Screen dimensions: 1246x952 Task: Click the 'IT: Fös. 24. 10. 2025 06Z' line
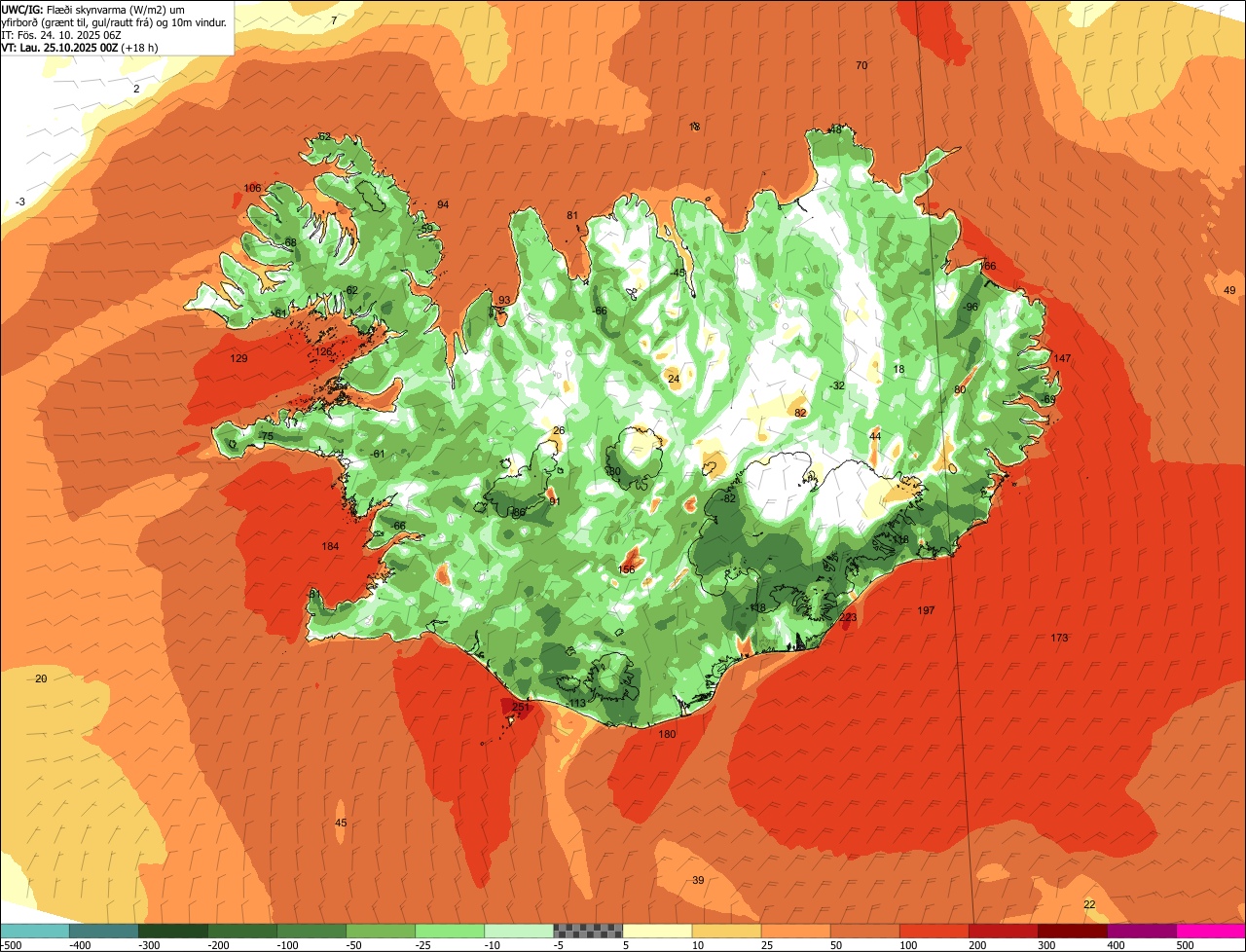61,34
